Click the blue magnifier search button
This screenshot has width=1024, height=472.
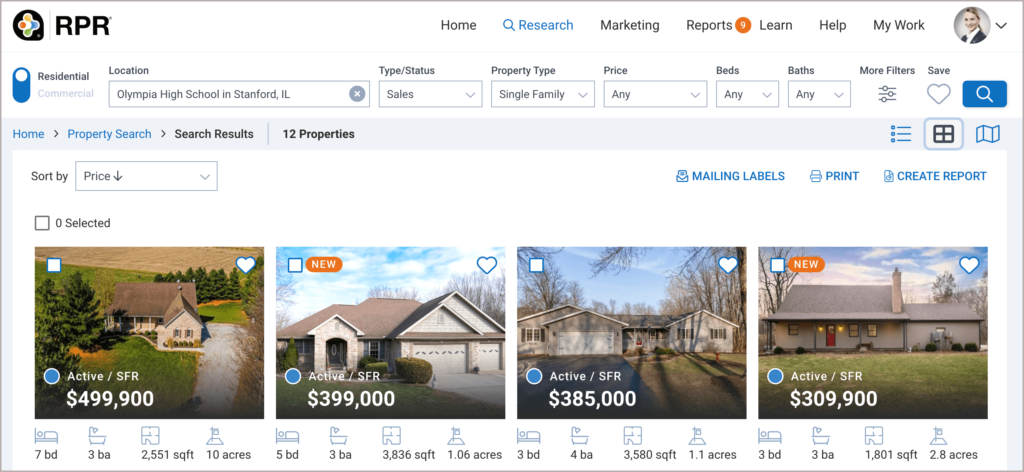point(984,95)
